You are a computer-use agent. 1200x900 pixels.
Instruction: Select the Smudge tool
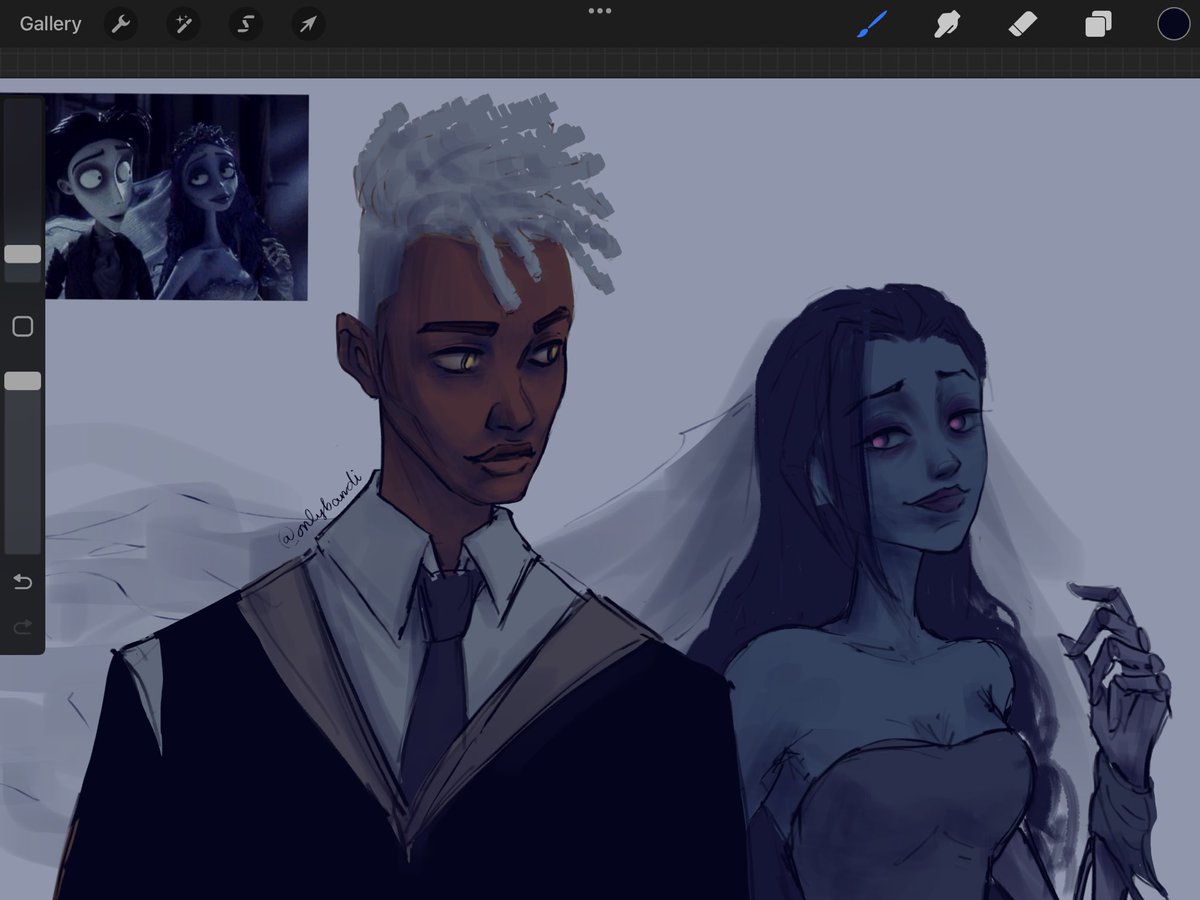click(947, 24)
